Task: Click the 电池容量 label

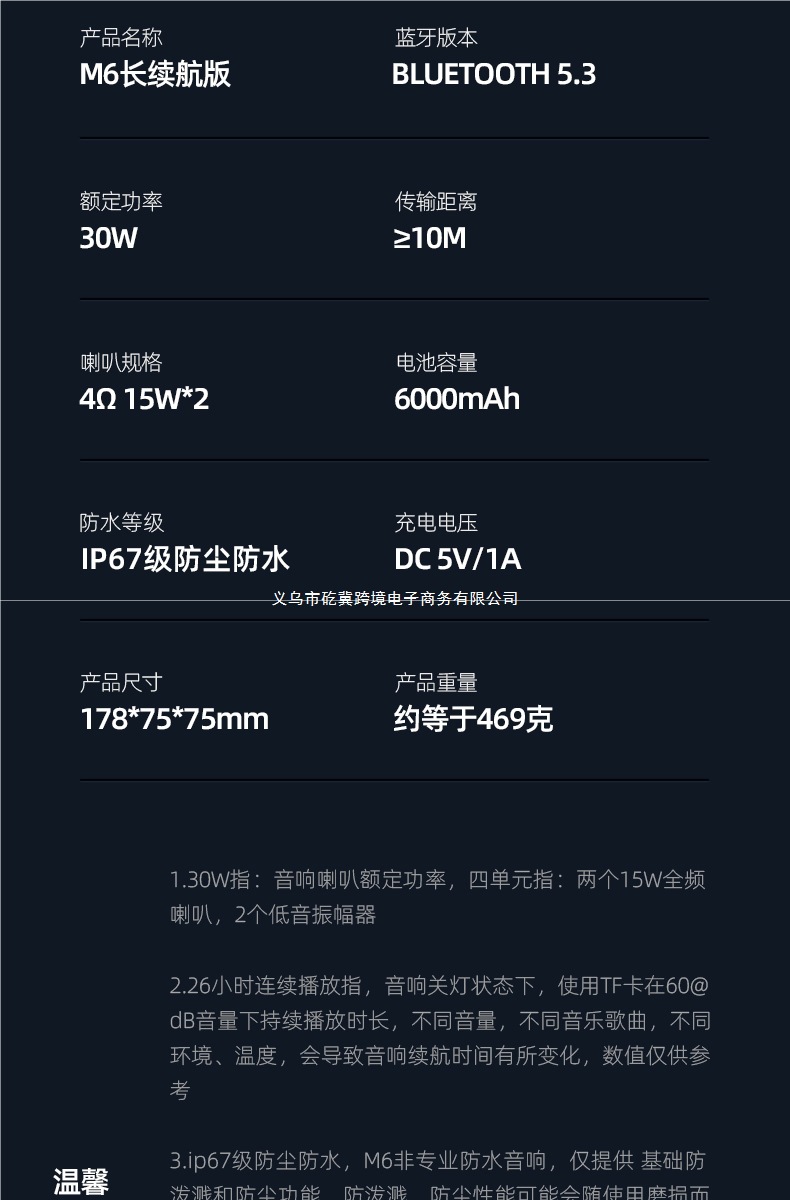Action: pos(436,363)
